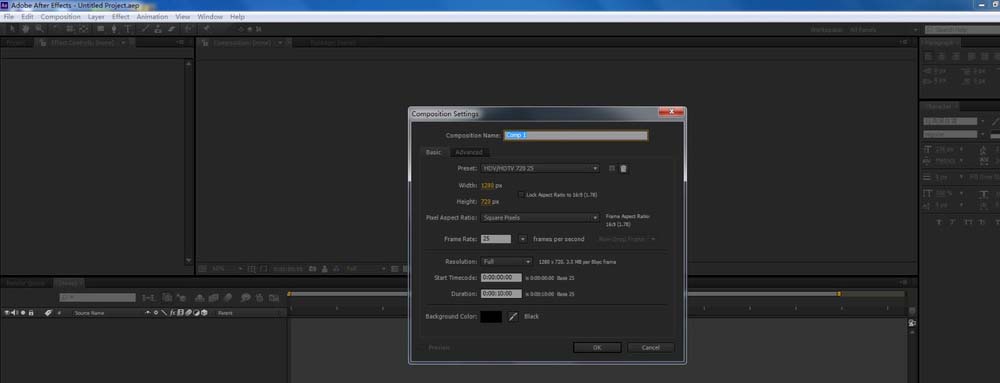Click the Audio speaker column icon
Viewport: 1000px width, 383px height.
point(14,313)
